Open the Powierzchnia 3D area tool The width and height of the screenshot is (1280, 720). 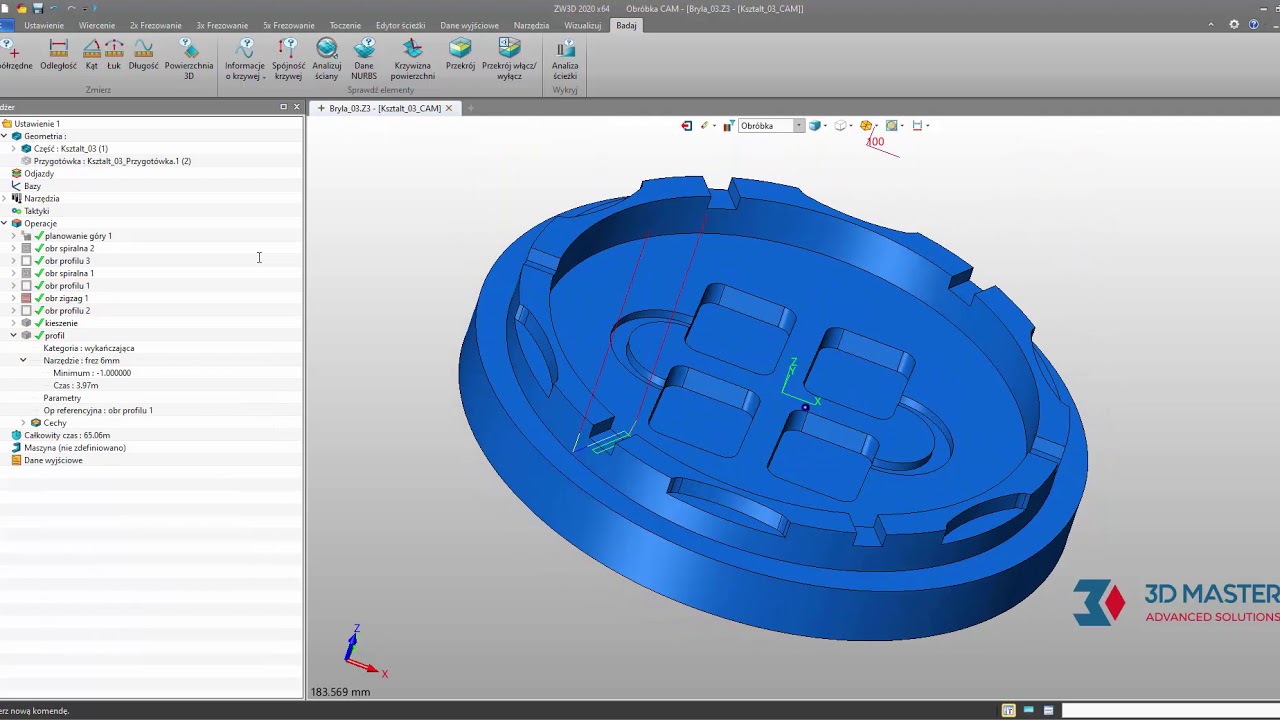[x=188, y=59]
